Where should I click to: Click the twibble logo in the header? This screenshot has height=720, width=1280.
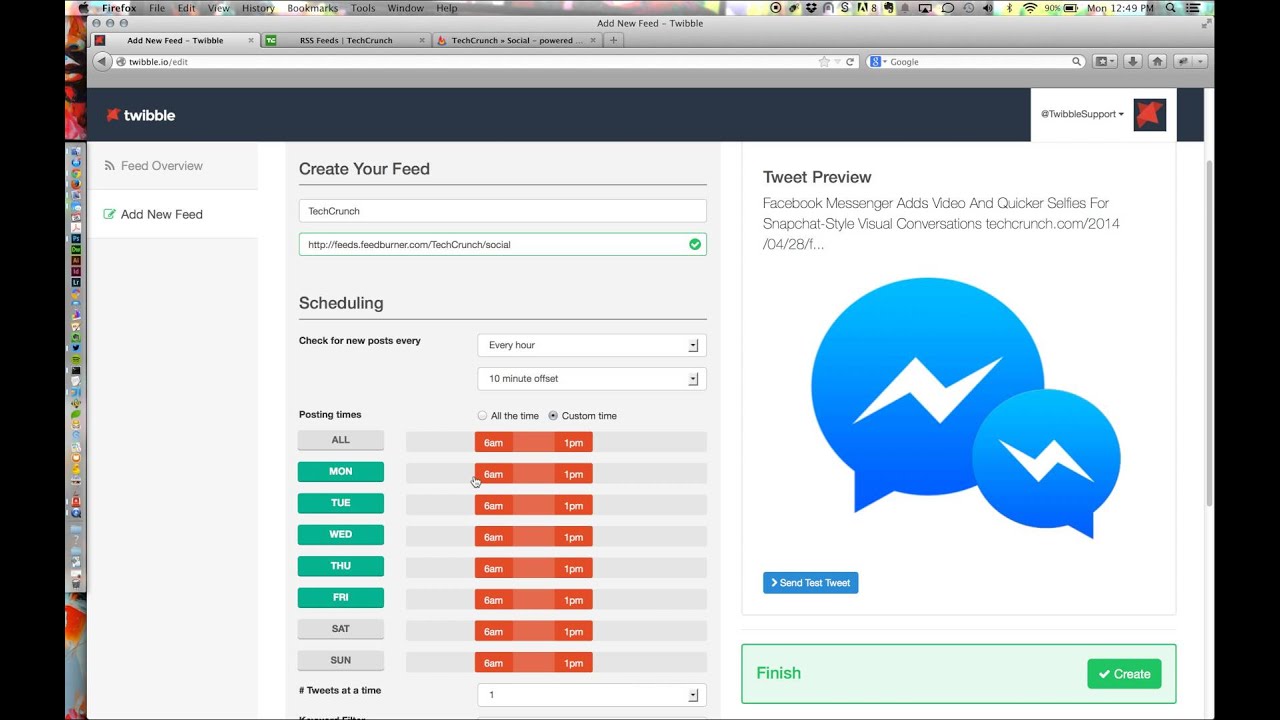point(141,115)
